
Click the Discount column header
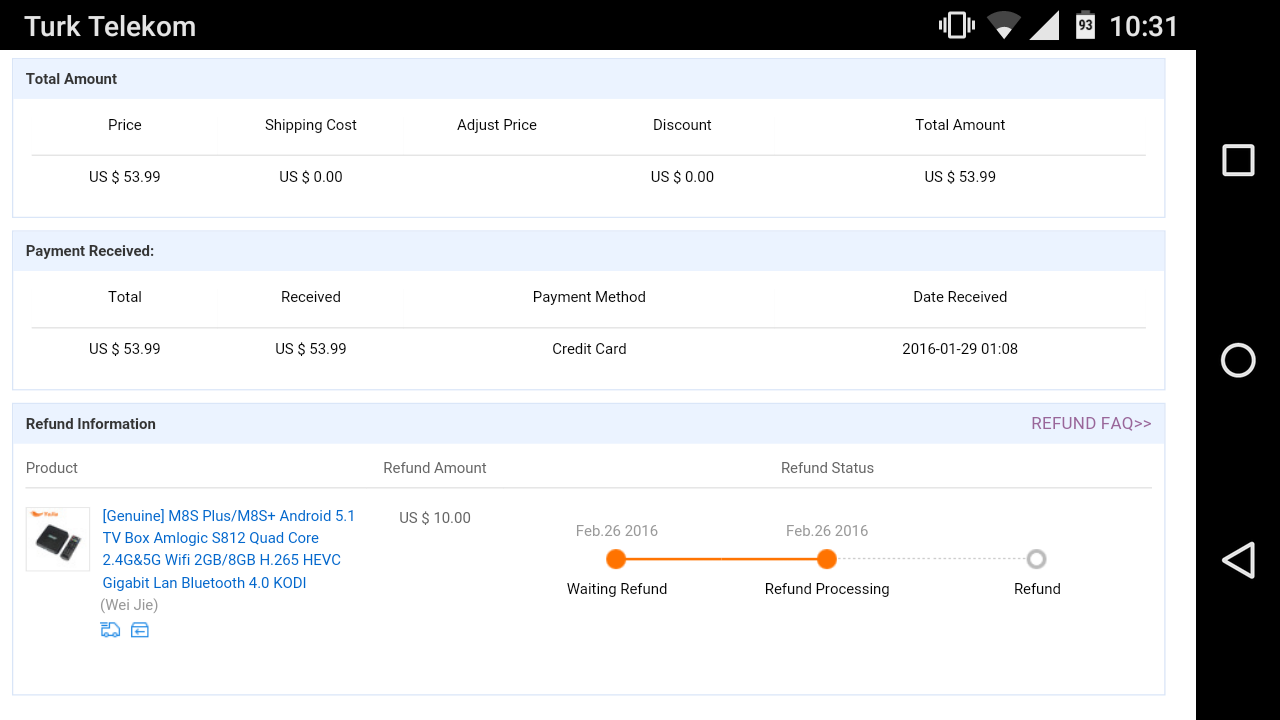682,125
